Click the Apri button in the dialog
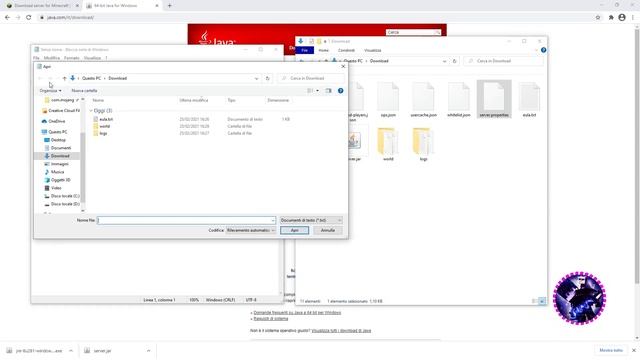Viewport: 640px width, 360px height. pyautogui.click(x=294, y=230)
